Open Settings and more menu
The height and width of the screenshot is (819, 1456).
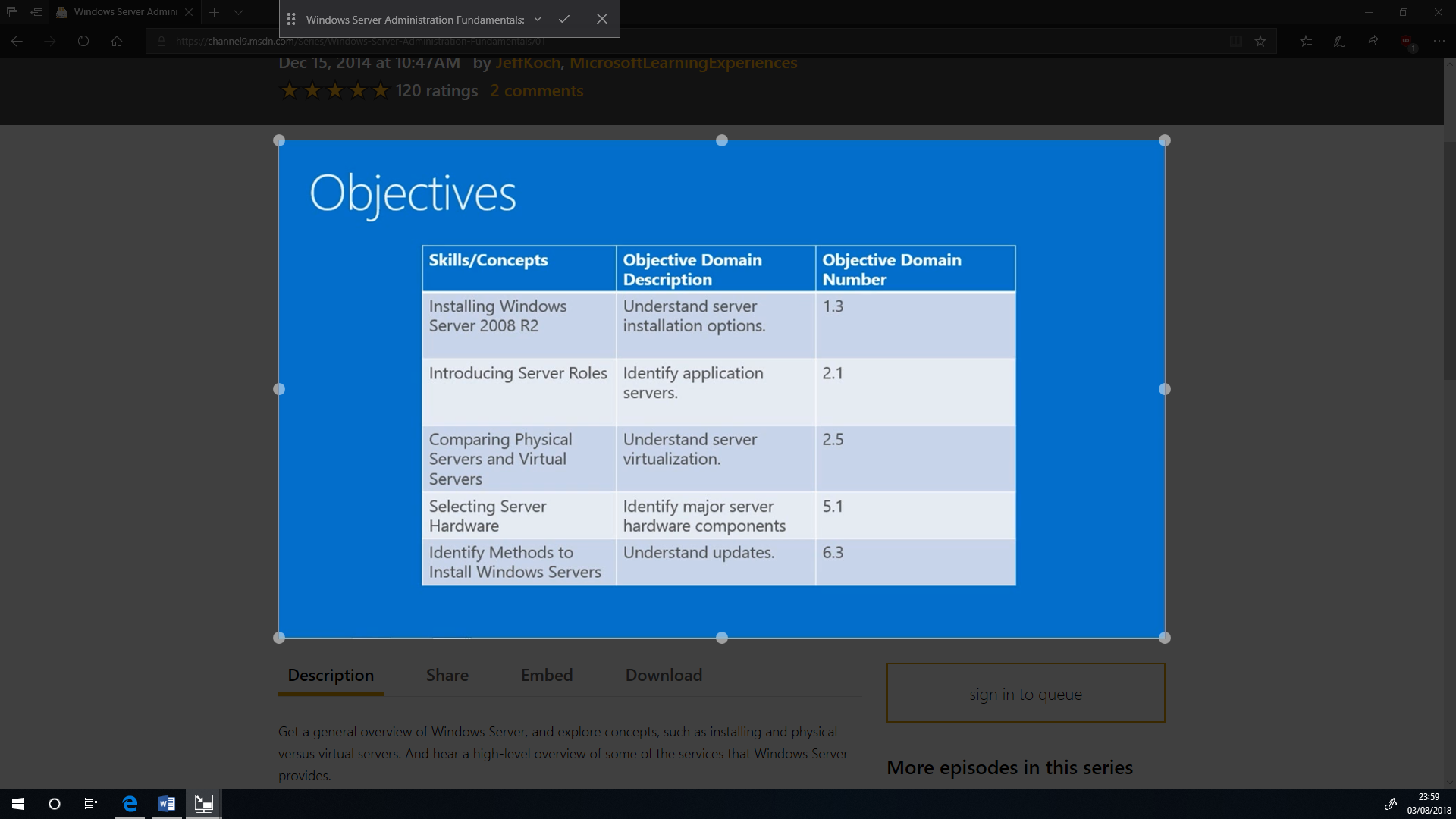coord(1439,42)
